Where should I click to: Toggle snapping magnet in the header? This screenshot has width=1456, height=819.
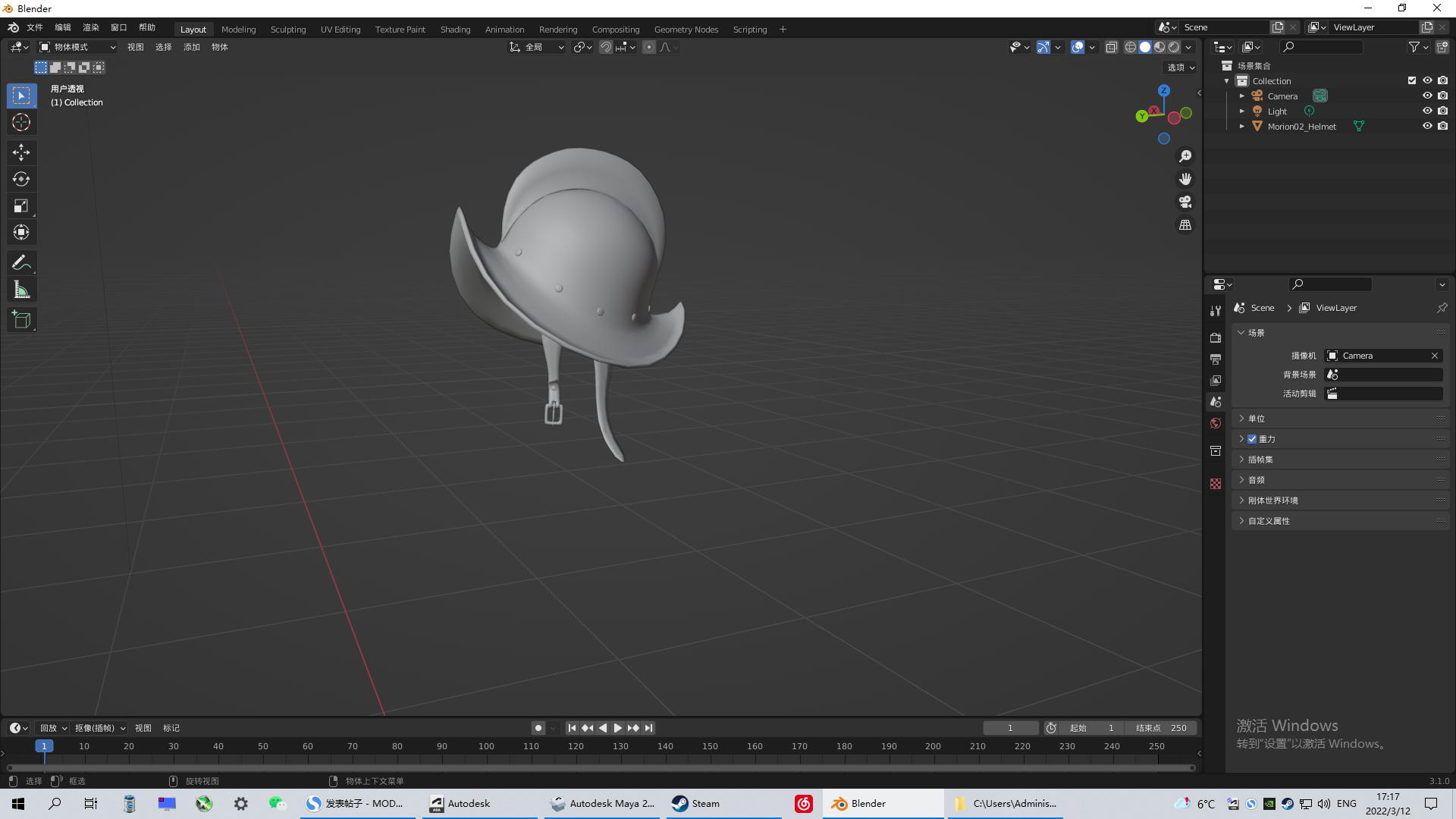[606, 47]
